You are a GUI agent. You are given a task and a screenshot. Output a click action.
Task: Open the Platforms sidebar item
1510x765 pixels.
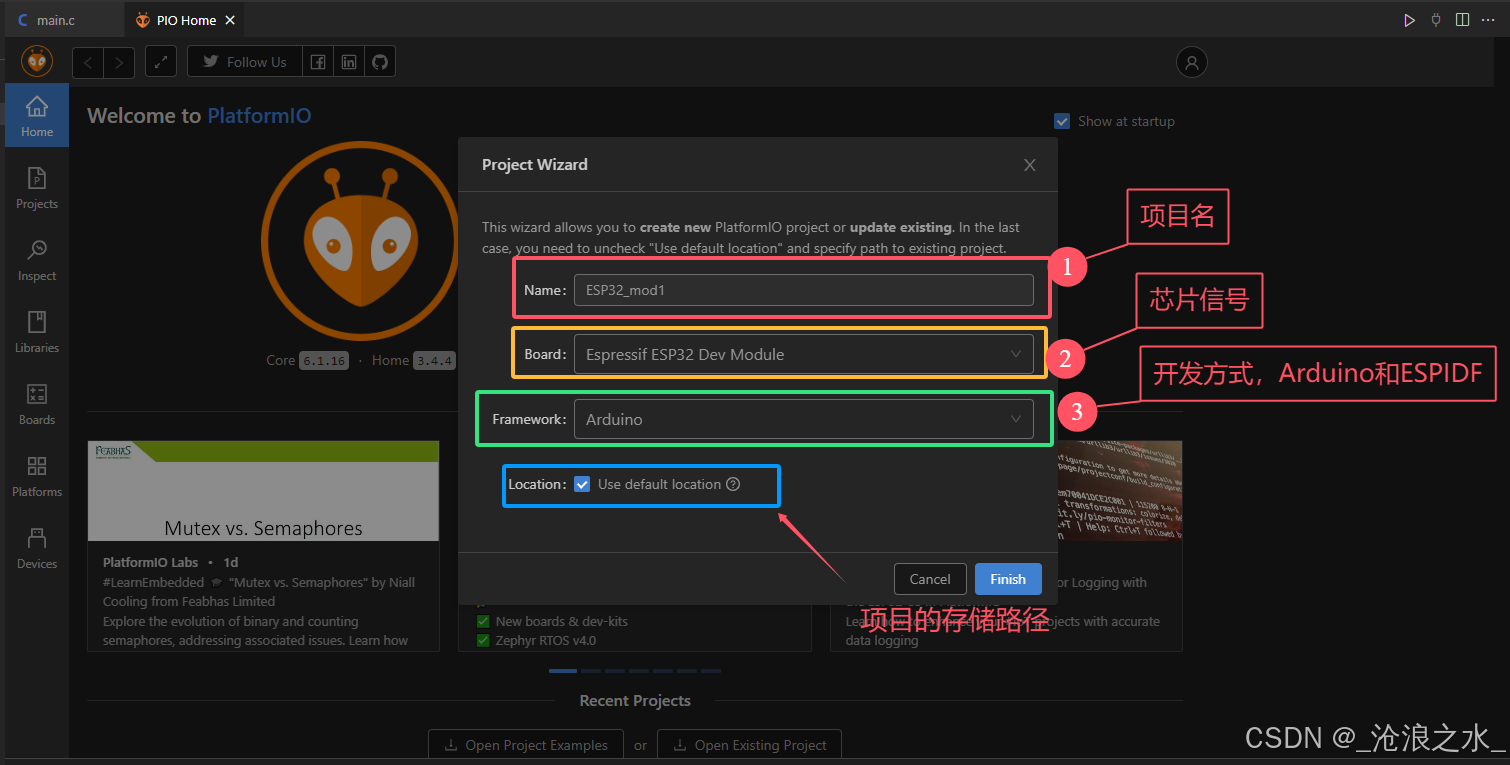(37, 476)
